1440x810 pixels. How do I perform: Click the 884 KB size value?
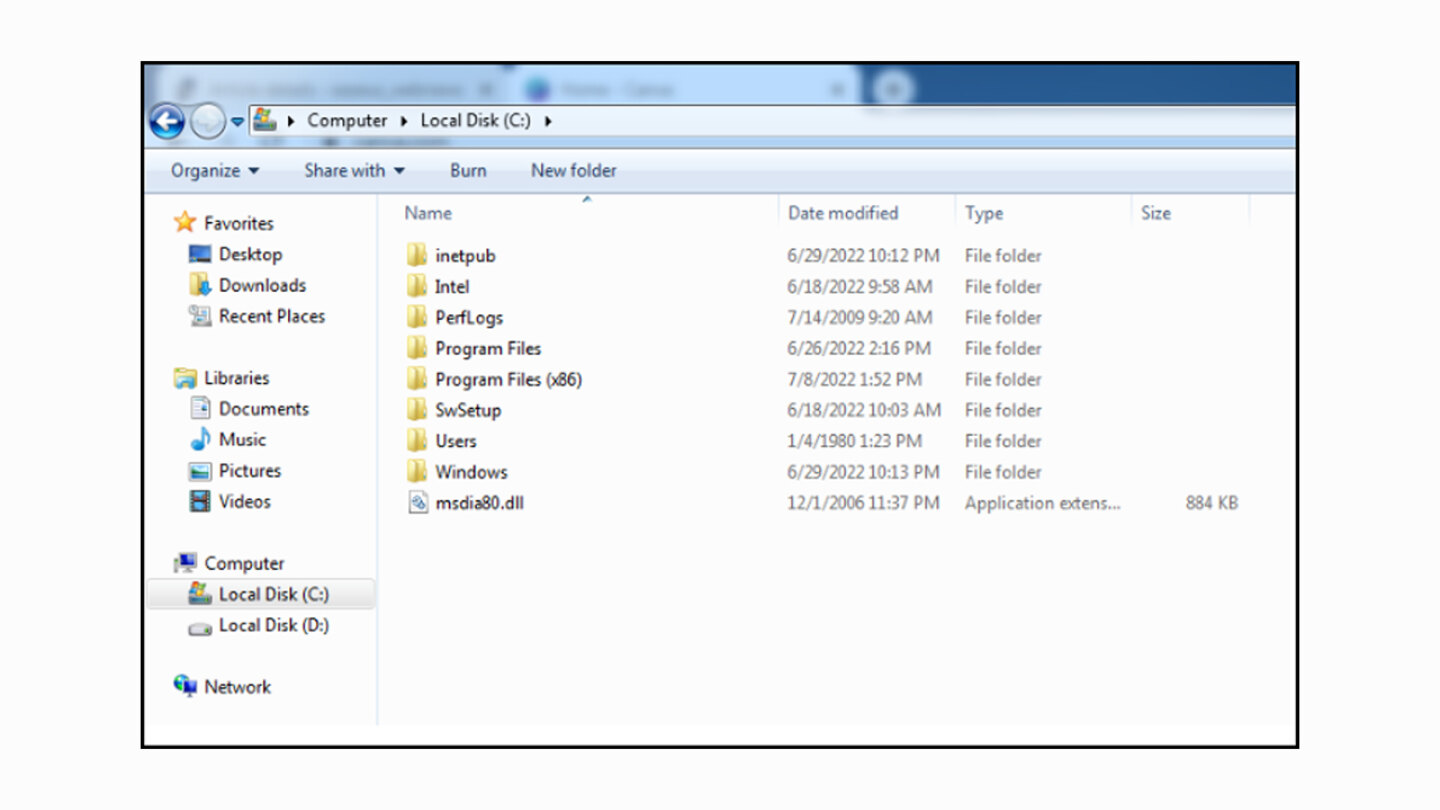click(x=1212, y=503)
